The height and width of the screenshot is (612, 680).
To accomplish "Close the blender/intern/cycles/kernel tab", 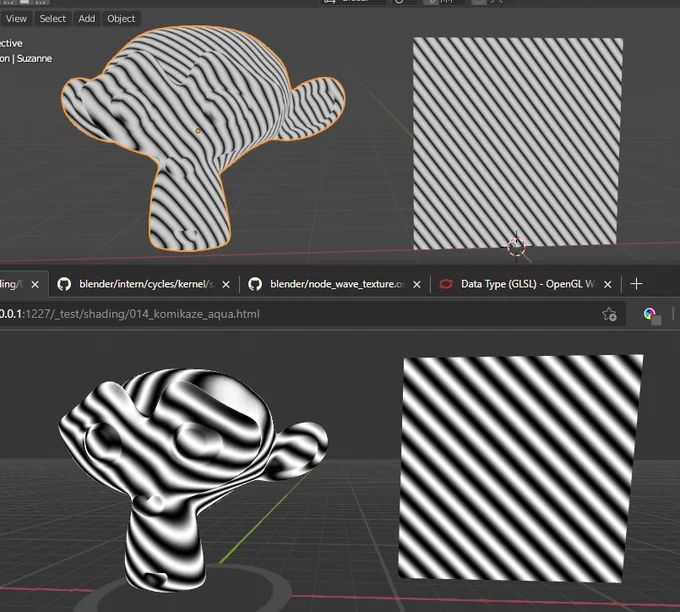I will (x=226, y=285).
